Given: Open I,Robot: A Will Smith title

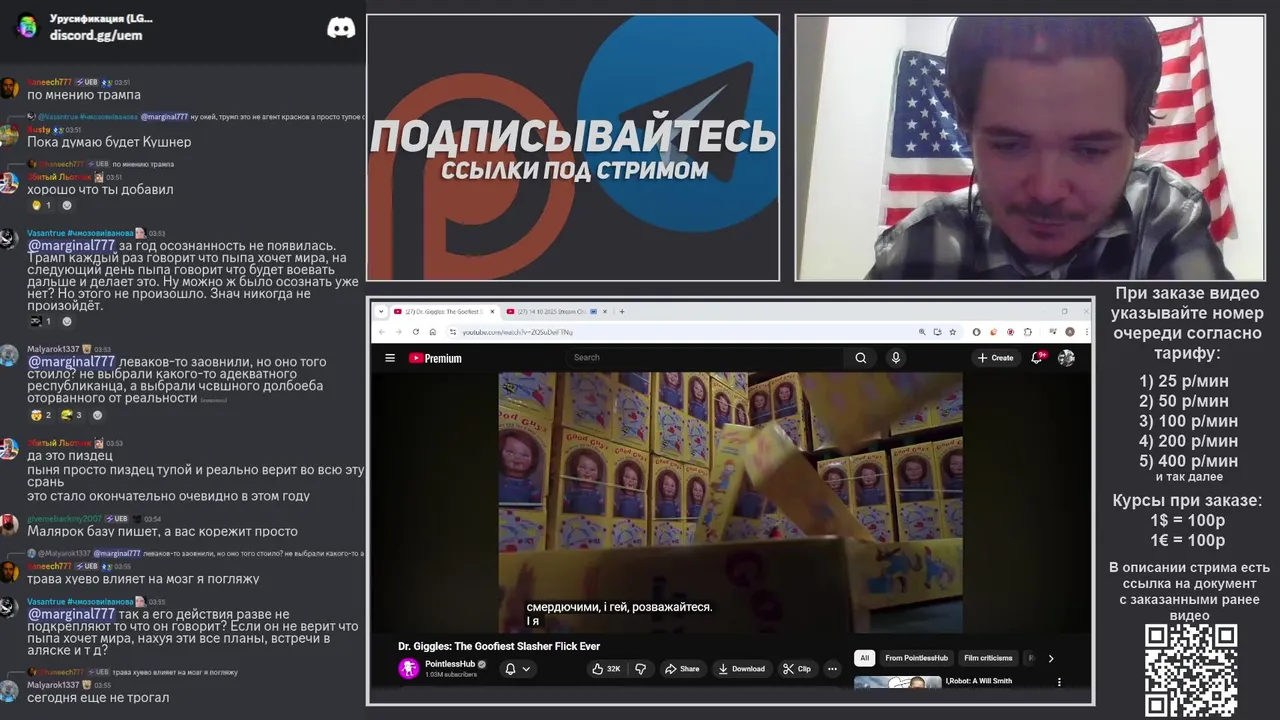Looking at the screenshot, I should [x=979, y=681].
